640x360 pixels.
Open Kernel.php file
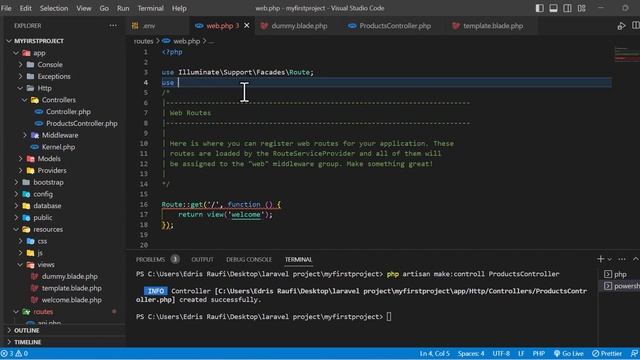click(x=58, y=147)
